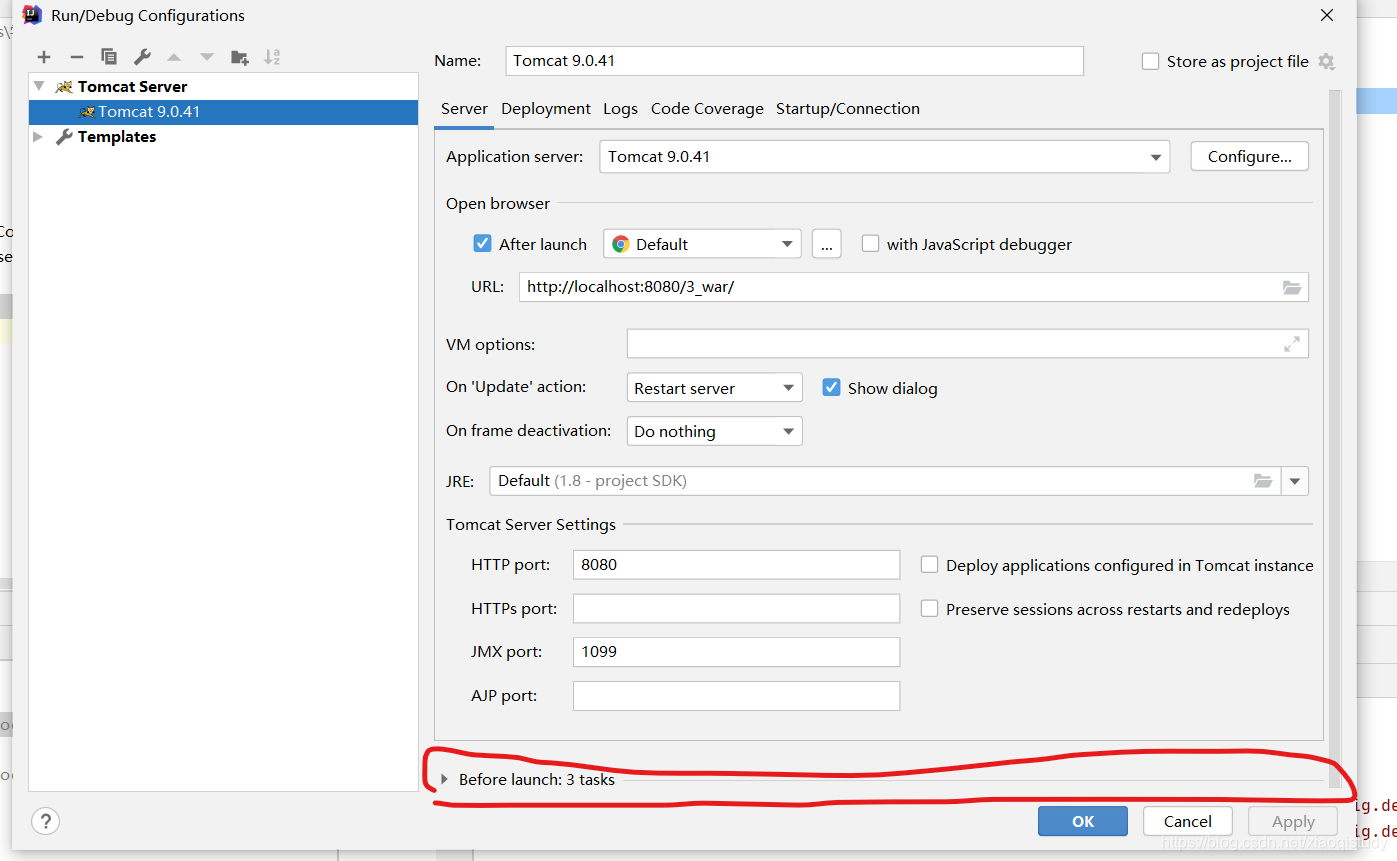Open edit templates wrench icon in toolbar
Image resolution: width=1397 pixels, height=861 pixels.
(142, 57)
